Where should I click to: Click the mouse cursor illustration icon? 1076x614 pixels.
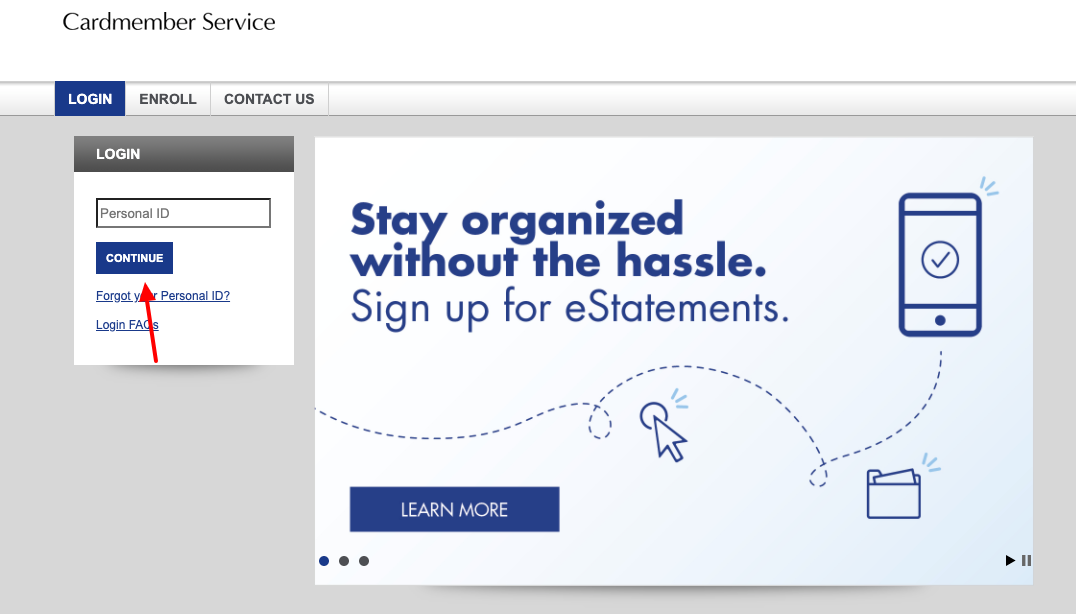[664, 430]
